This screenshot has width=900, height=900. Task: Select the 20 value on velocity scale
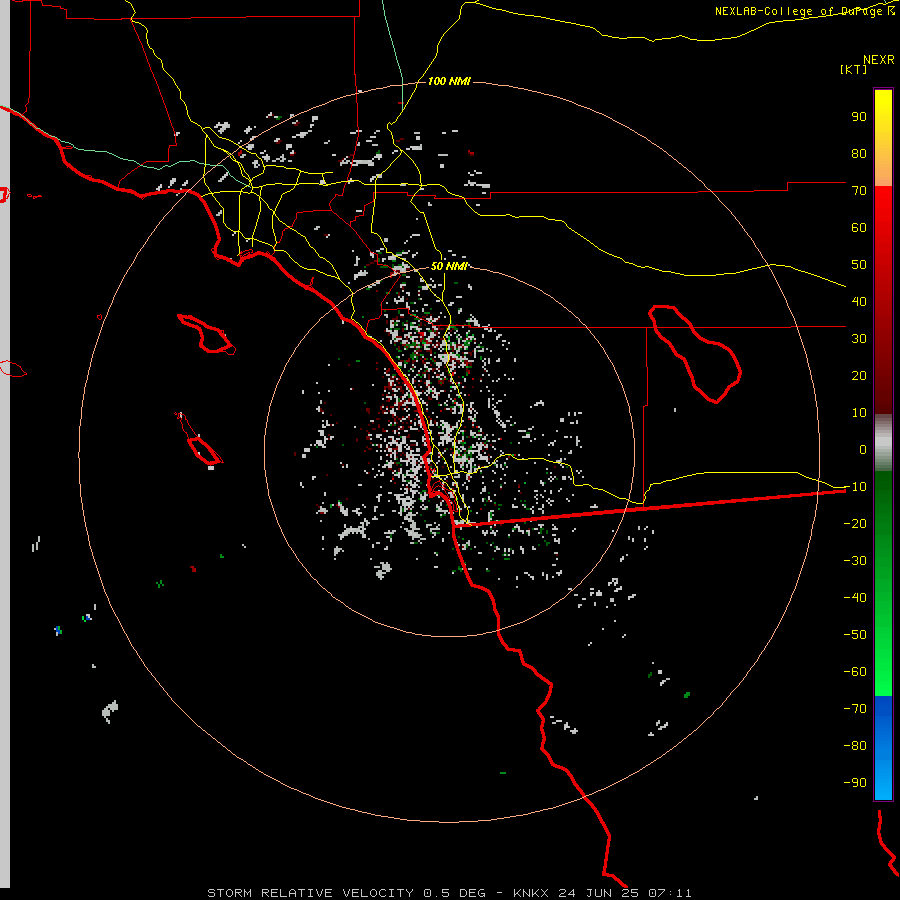(x=859, y=376)
